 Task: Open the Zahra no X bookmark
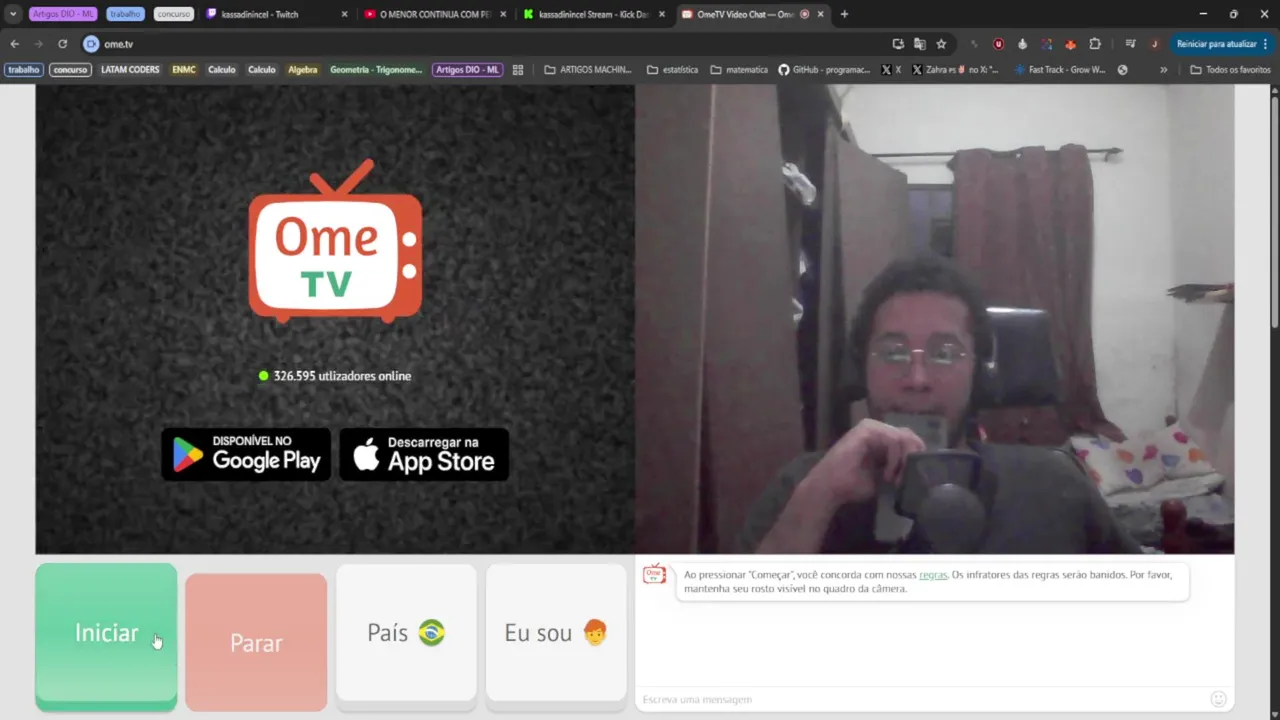pos(956,70)
